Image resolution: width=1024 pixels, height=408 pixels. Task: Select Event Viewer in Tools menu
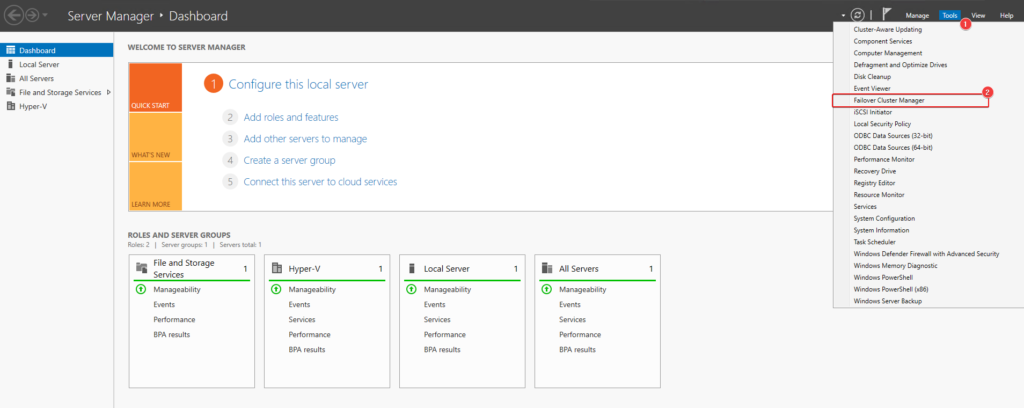pos(874,89)
